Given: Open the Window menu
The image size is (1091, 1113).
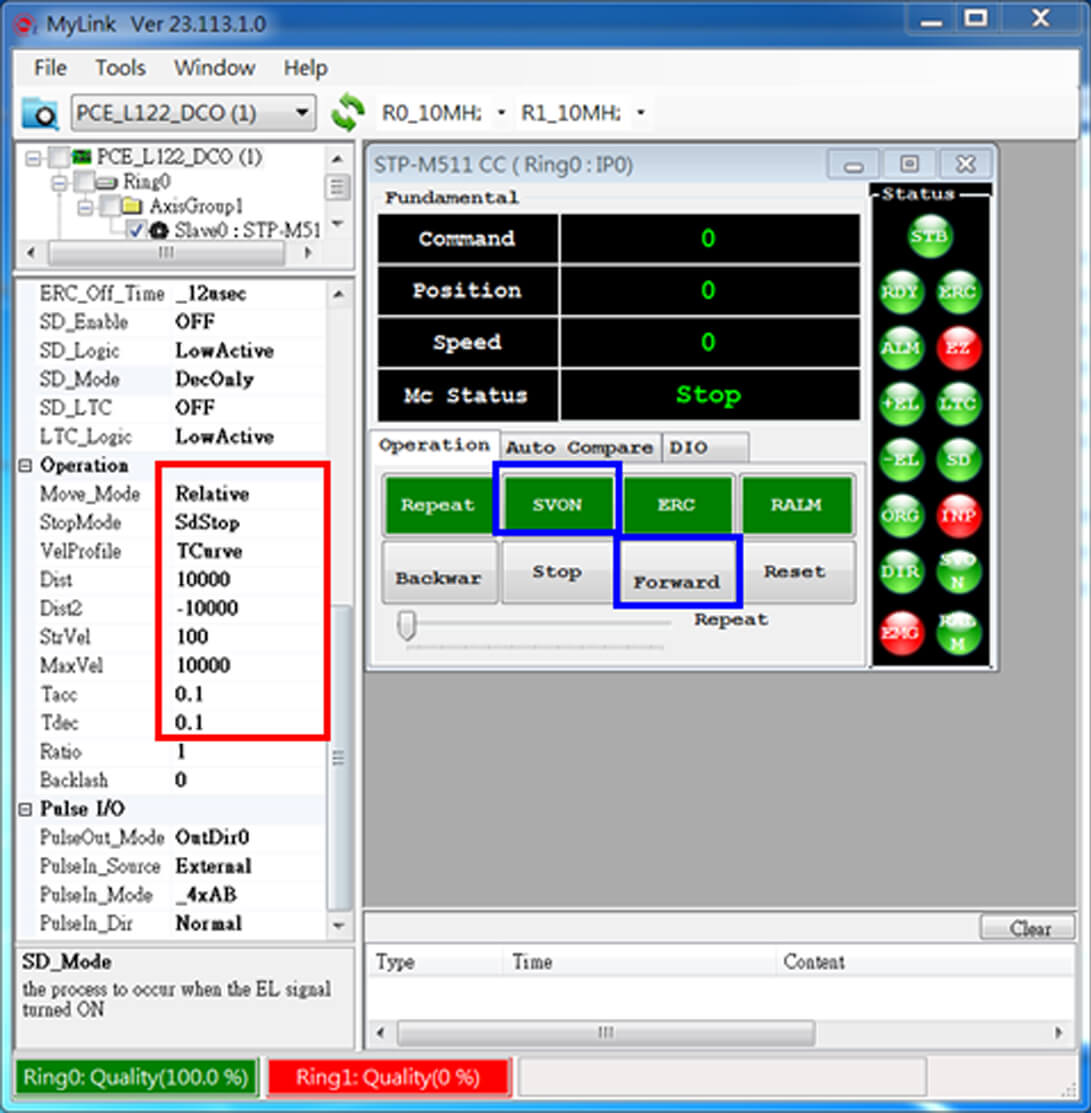Looking at the screenshot, I should 215,68.
